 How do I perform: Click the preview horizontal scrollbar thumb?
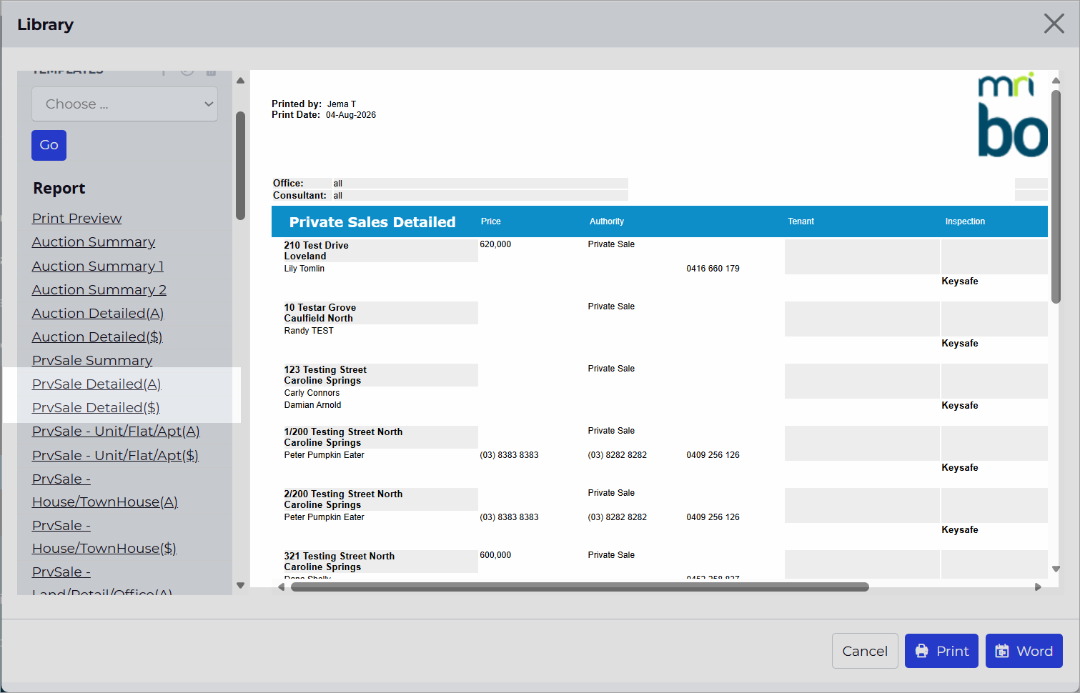[579, 587]
